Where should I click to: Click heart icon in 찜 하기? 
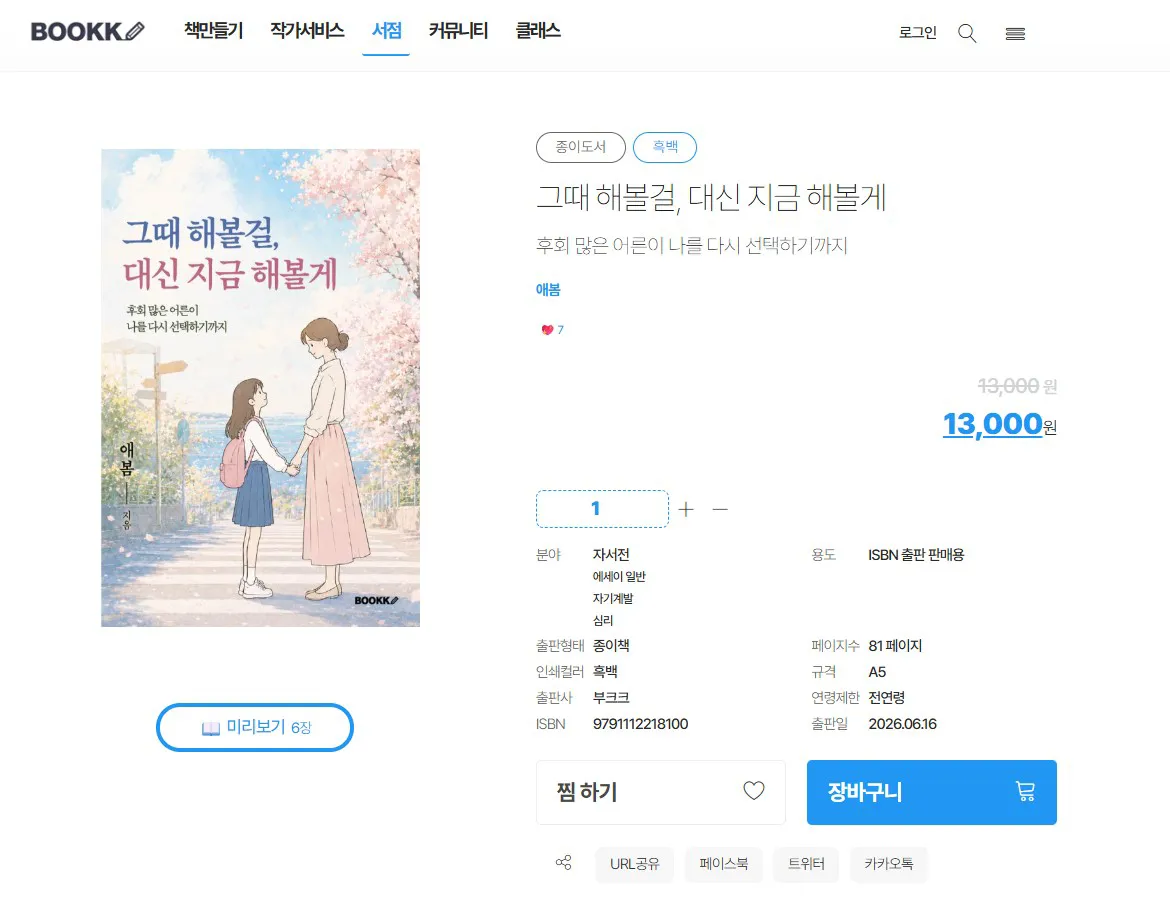pyautogui.click(x=754, y=791)
